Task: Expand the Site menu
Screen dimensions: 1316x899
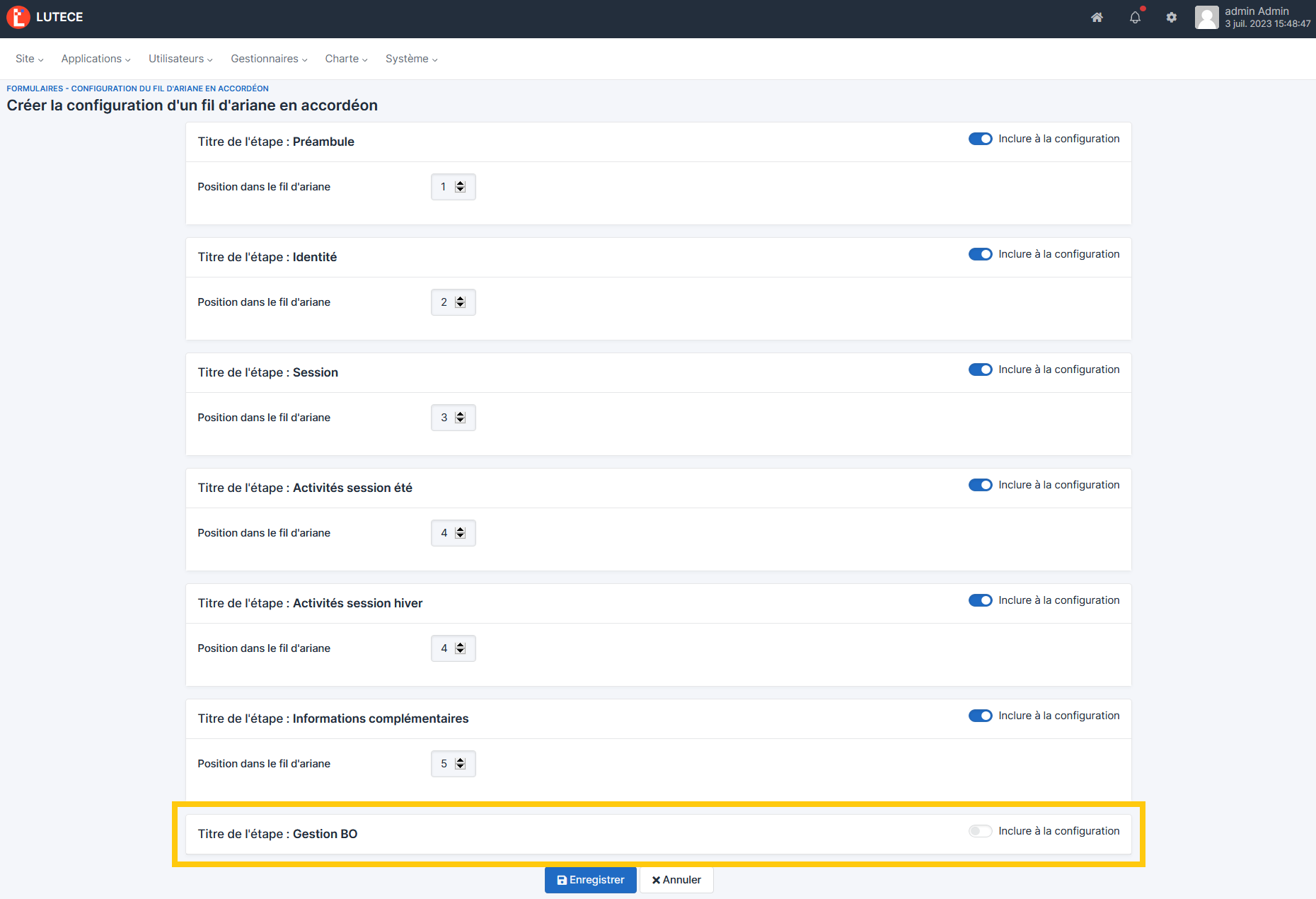Action: 29,59
